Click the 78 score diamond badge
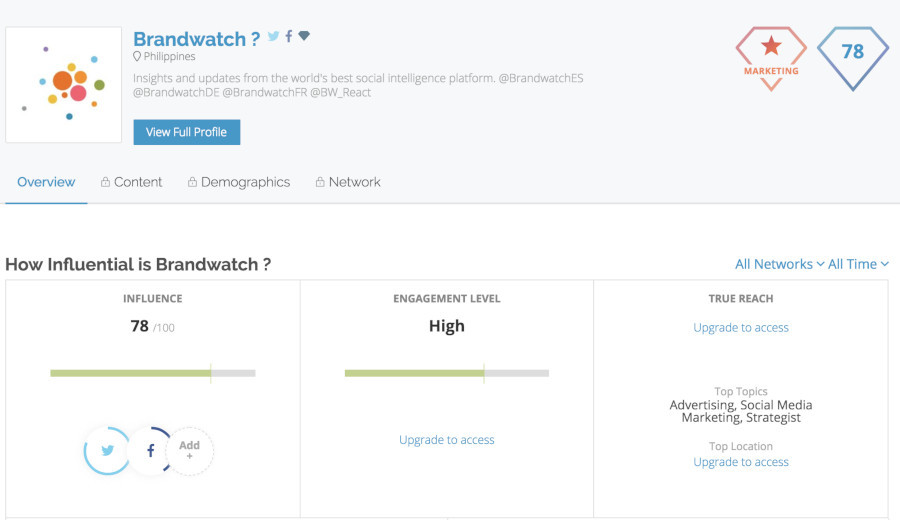 pyautogui.click(x=852, y=59)
